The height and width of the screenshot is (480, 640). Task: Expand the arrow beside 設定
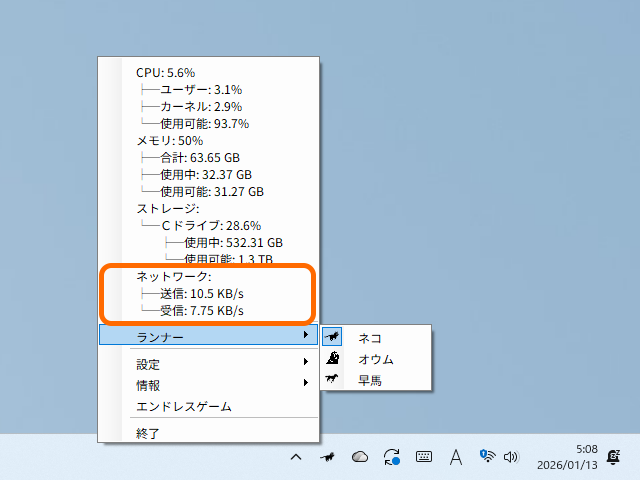pos(306,362)
